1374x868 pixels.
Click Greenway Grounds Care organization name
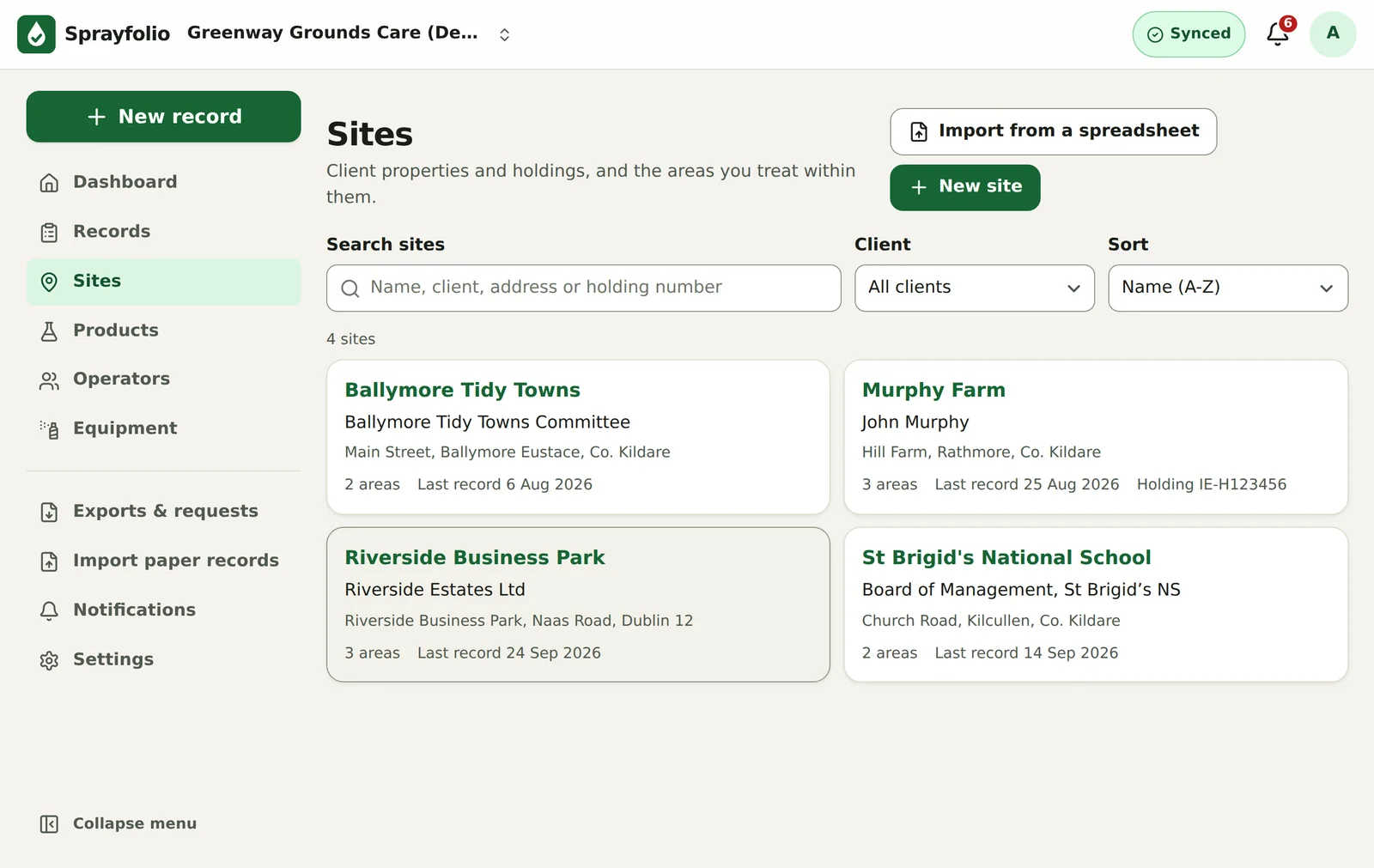332,33
